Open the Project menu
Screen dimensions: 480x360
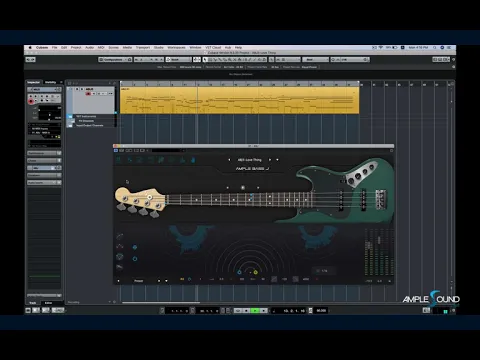point(76,48)
